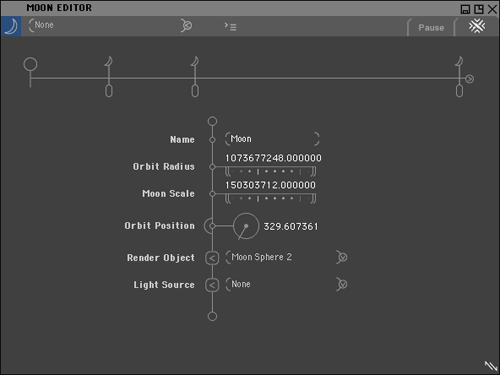Select the first moon marker on timeline
This screenshot has height=375, width=500.
[109, 62]
